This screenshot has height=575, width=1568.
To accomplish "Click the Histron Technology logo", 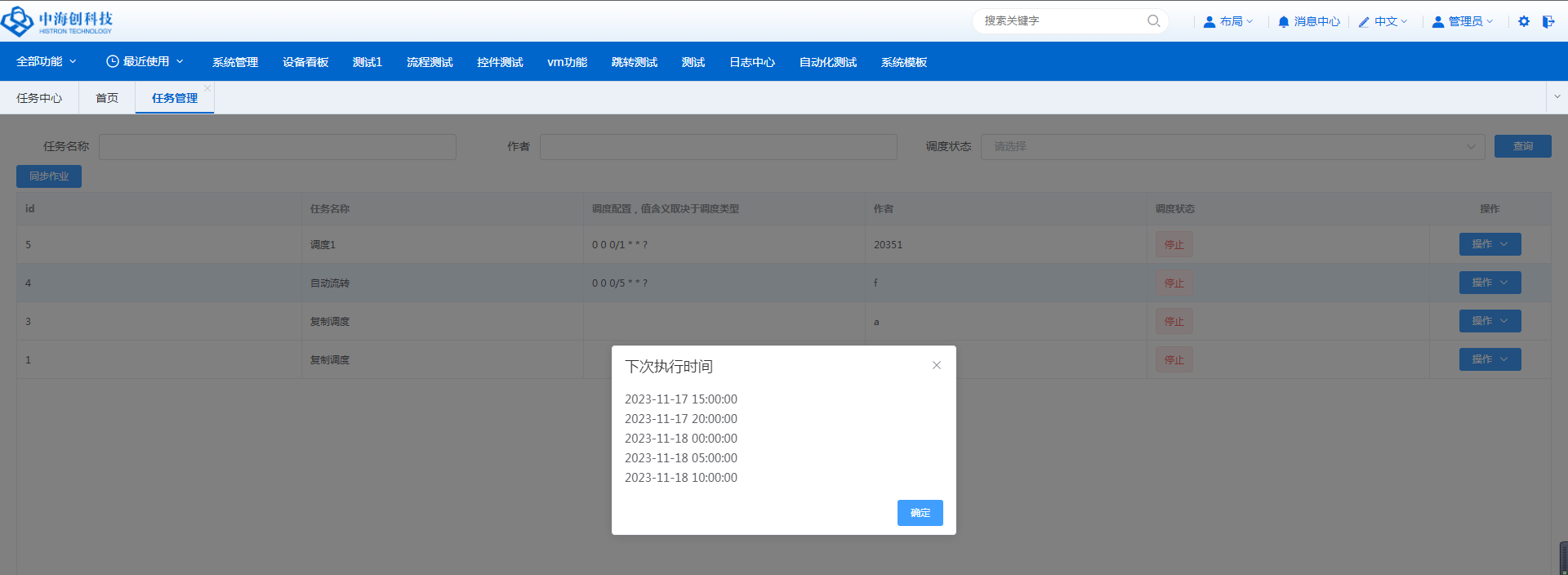I will [57, 22].
